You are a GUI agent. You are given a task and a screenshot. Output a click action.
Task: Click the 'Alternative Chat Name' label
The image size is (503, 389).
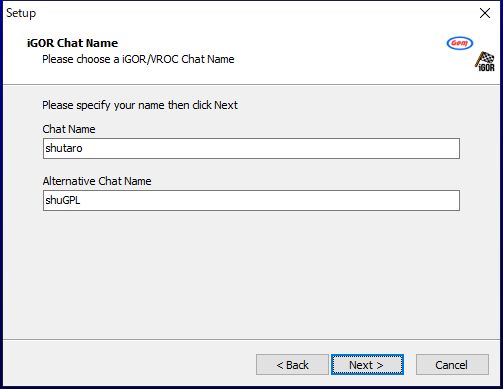click(x=97, y=181)
